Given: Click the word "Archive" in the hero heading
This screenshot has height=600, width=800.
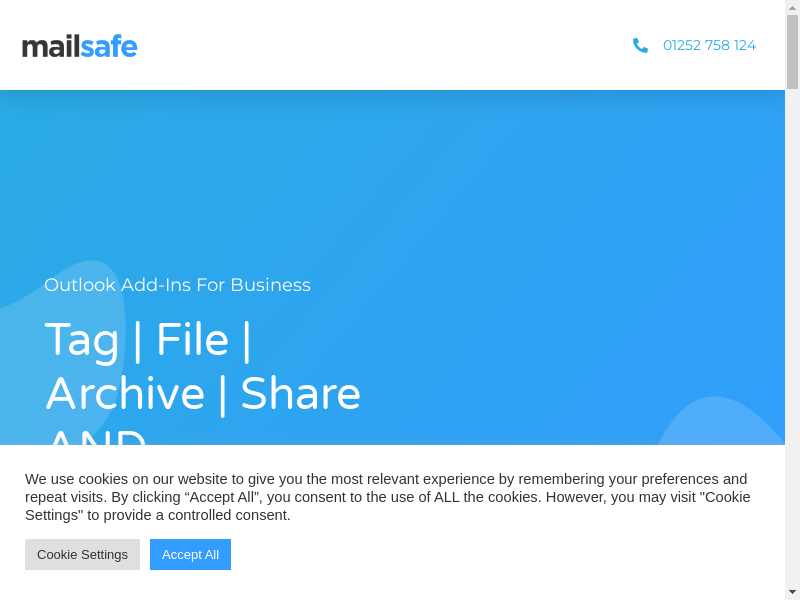Looking at the screenshot, I should point(125,394).
